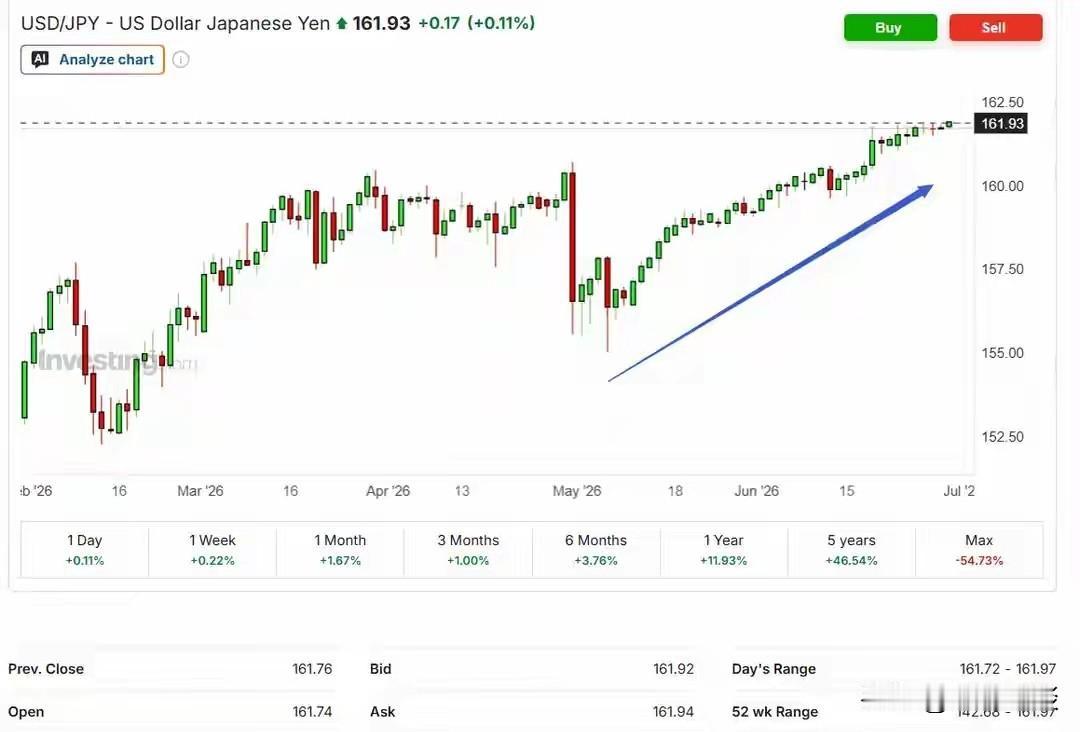The width and height of the screenshot is (1080, 732).
Task: Switch to 1 Month range
Action: [340, 550]
